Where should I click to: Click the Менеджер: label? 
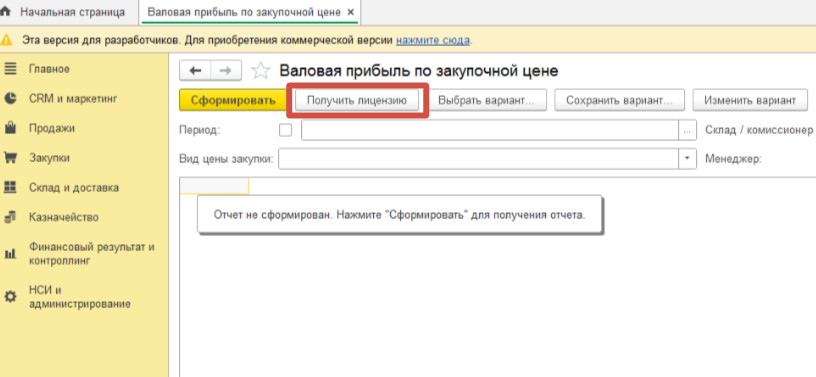click(733, 159)
